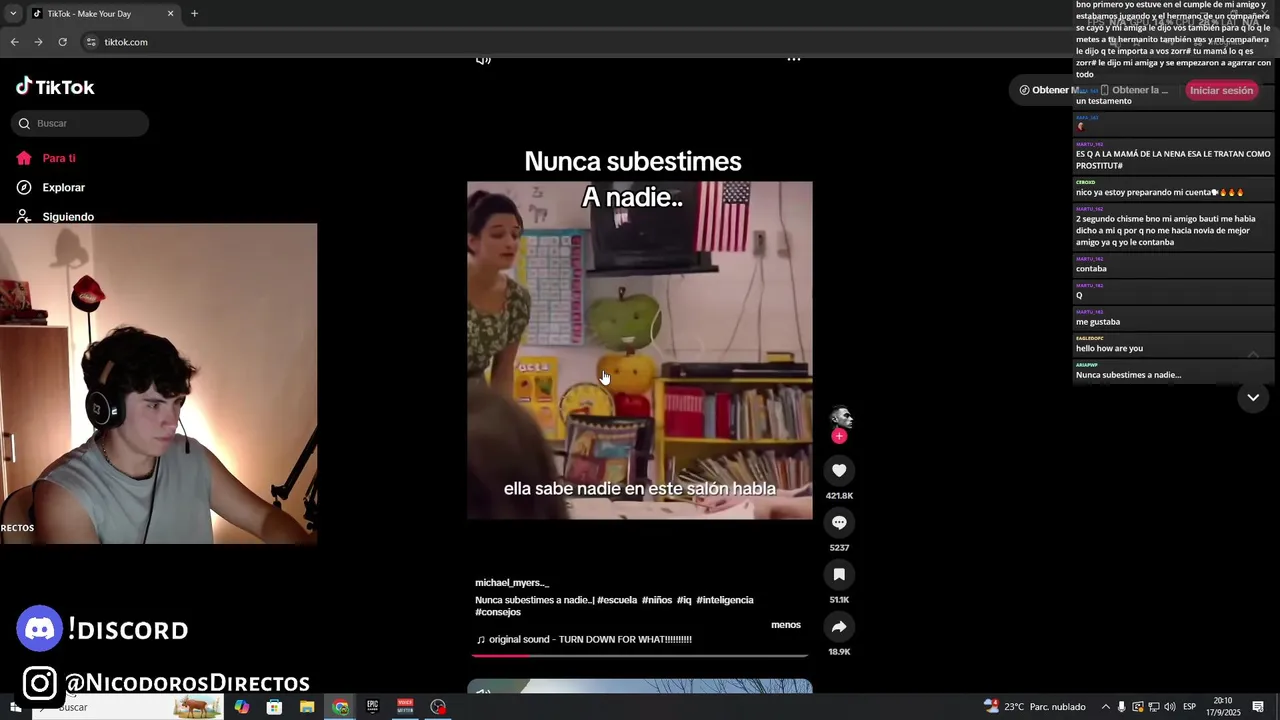The height and width of the screenshot is (720, 1280).
Task: Click comment count 5237
Action: (x=839, y=548)
